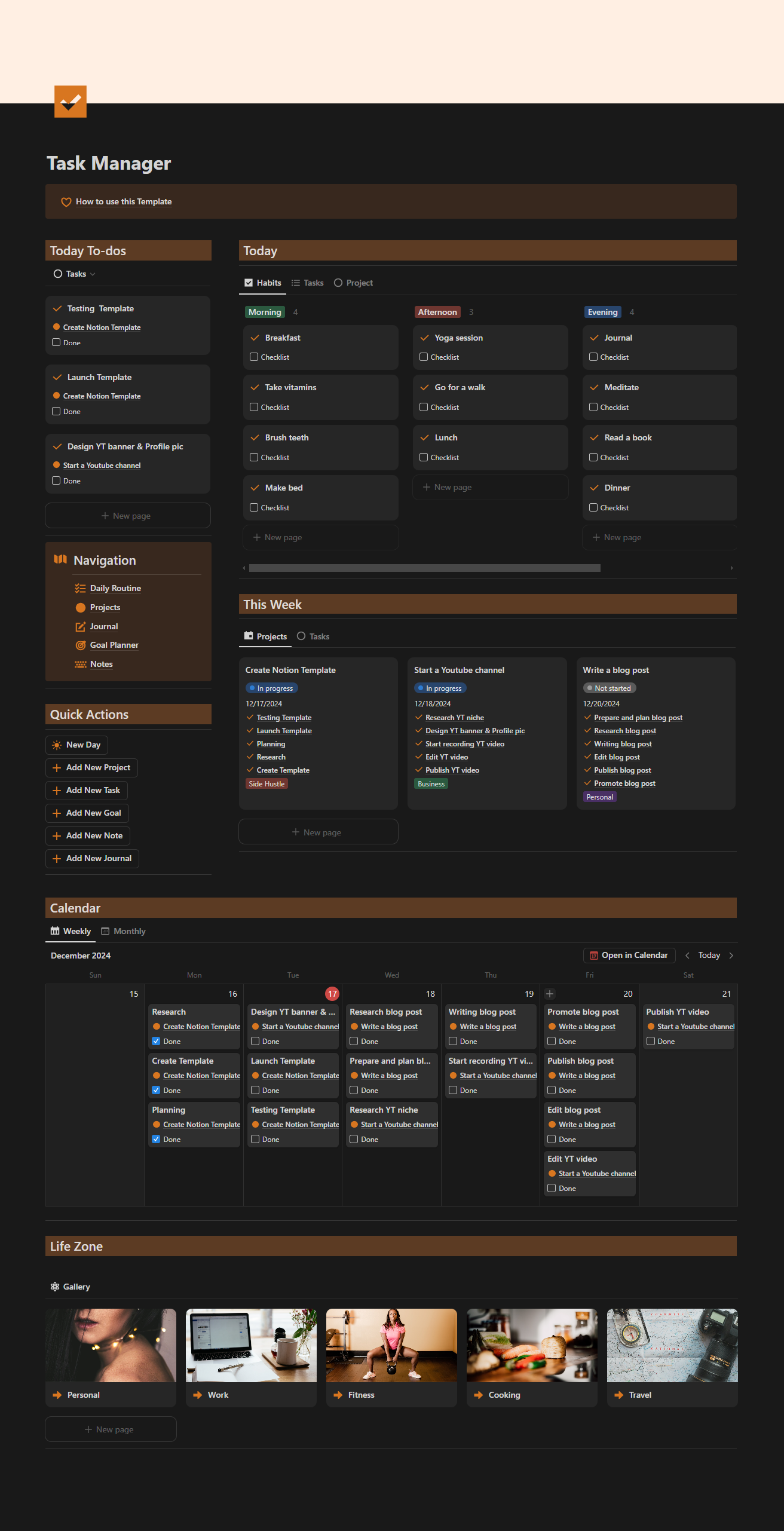This screenshot has width=784, height=1531.
Task: Open How to use this Template link
Action: point(124,202)
